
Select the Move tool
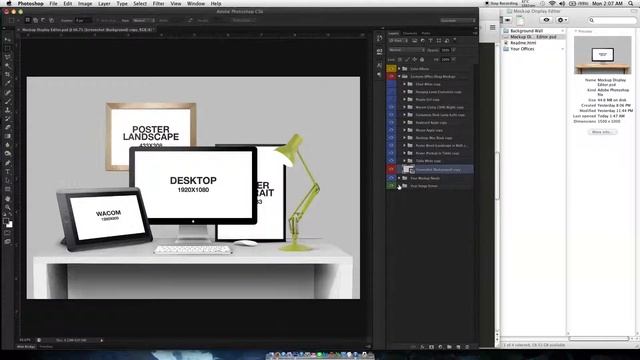pos(8,39)
